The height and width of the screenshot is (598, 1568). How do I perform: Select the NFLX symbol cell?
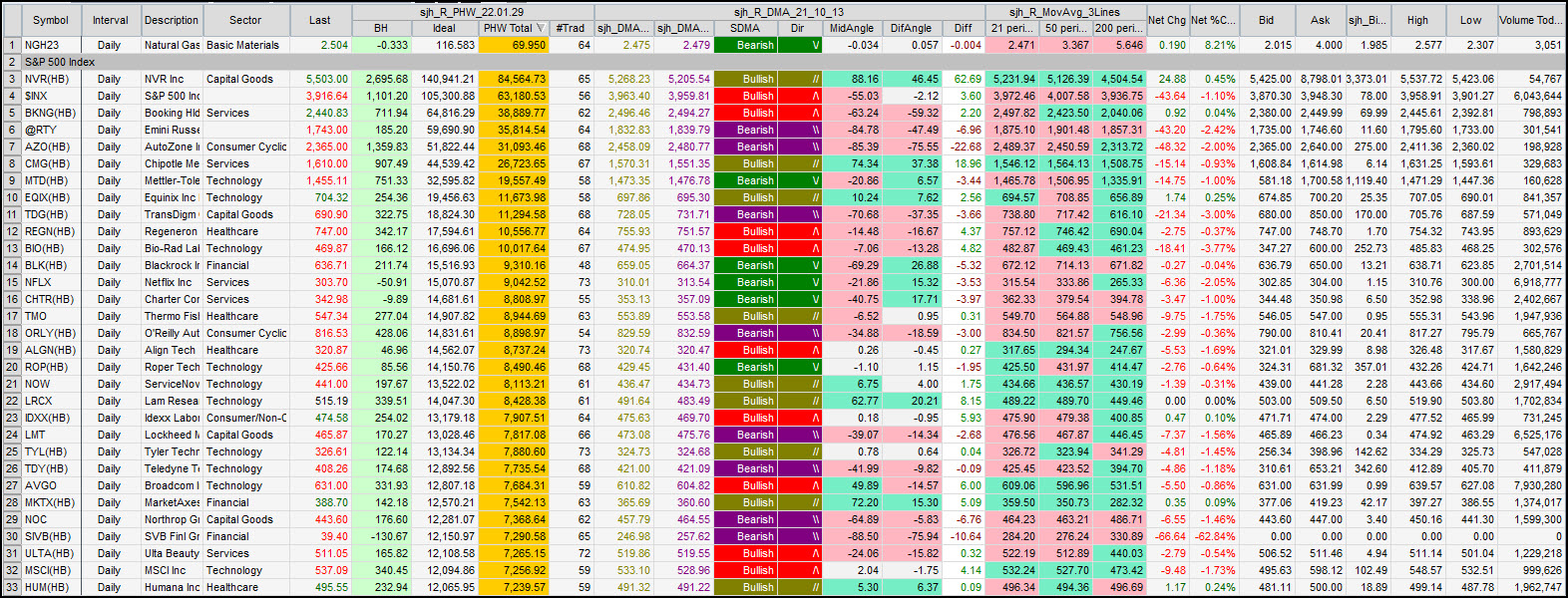click(51, 282)
